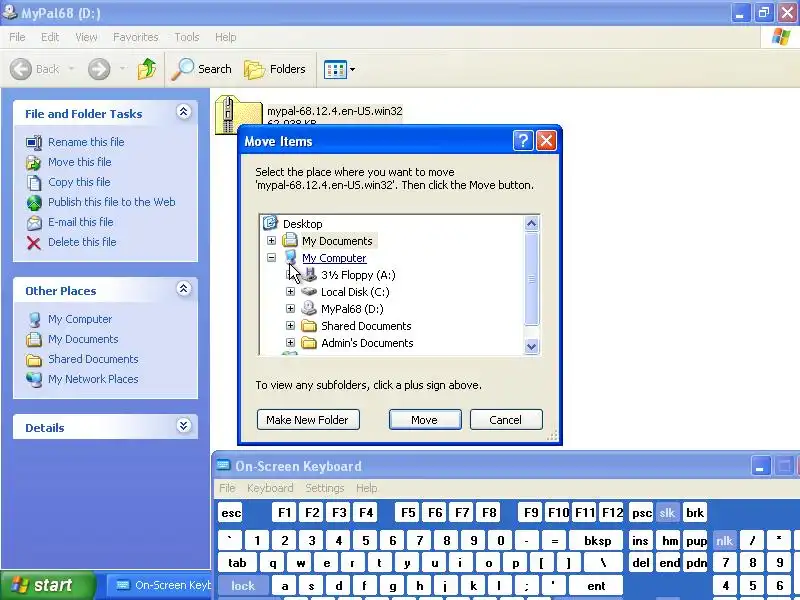Click the Move button in dialog
This screenshot has width=800, height=600.
click(425, 419)
